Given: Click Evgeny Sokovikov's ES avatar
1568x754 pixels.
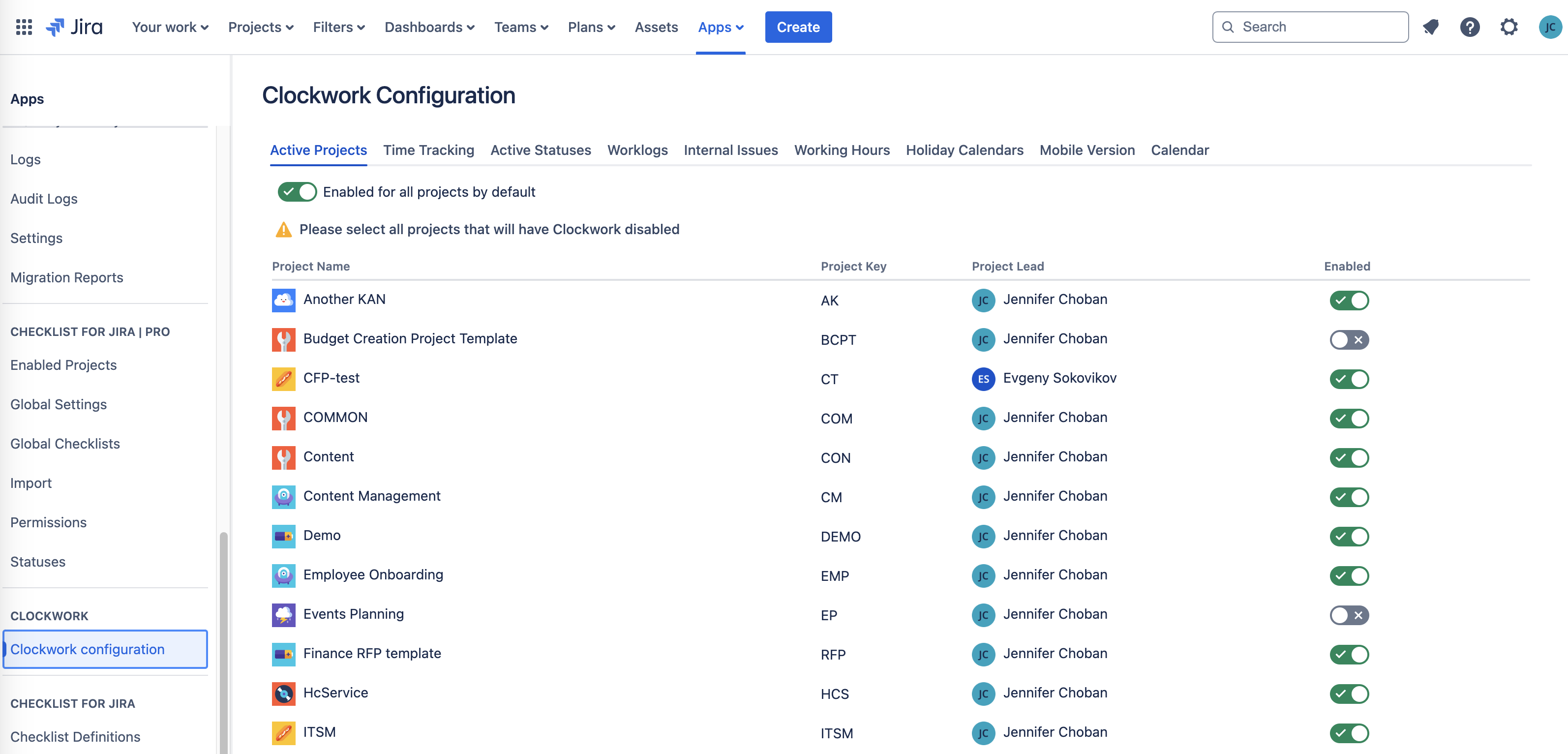Looking at the screenshot, I should [x=983, y=379].
